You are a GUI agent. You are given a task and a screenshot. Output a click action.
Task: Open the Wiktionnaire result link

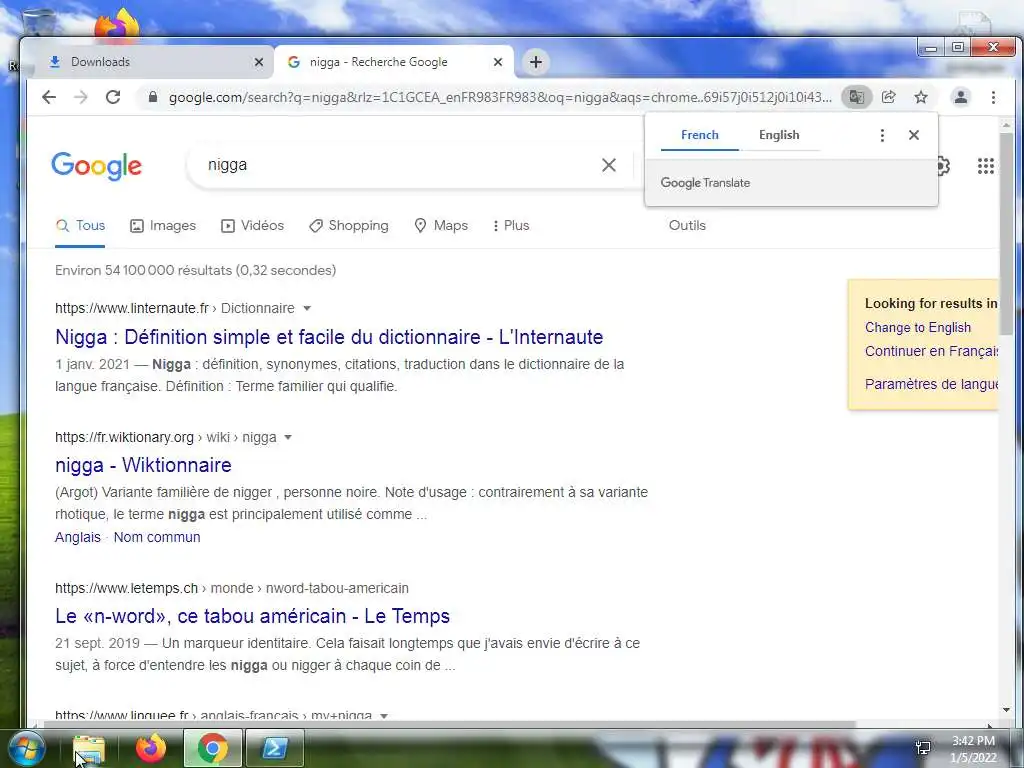click(143, 465)
